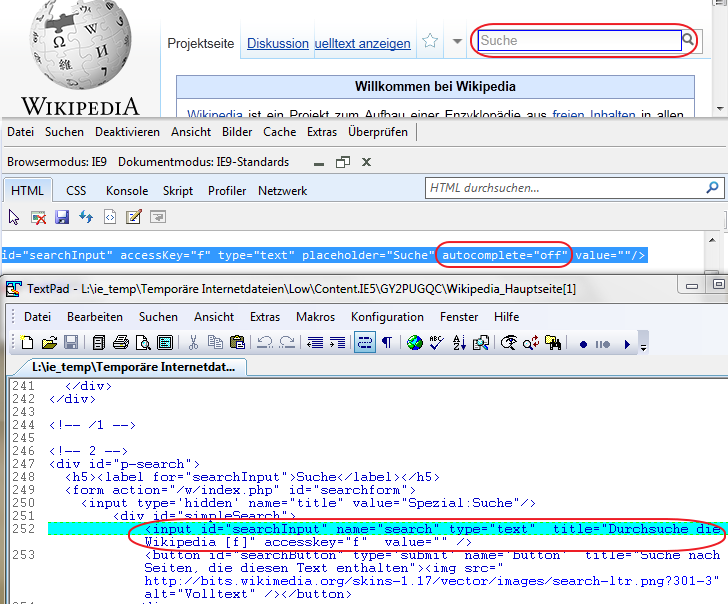Switch to the Skript tab

point(178,191)
